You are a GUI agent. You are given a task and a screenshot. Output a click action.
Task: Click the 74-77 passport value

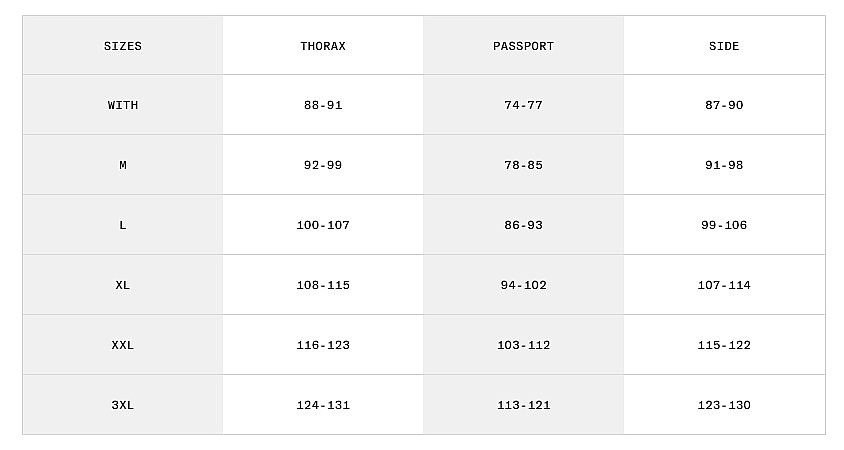click(523, 105)
